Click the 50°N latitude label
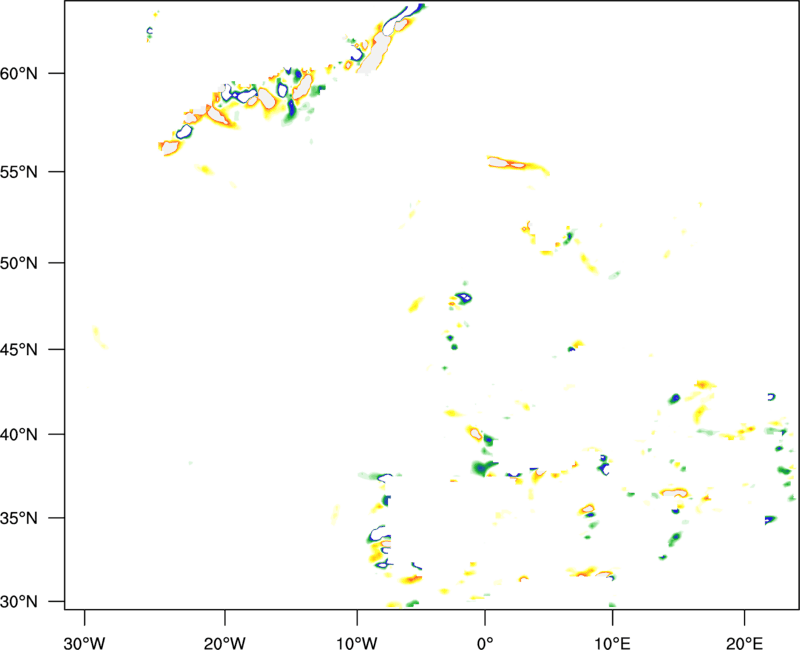800x650 pixels. point(19,263)
